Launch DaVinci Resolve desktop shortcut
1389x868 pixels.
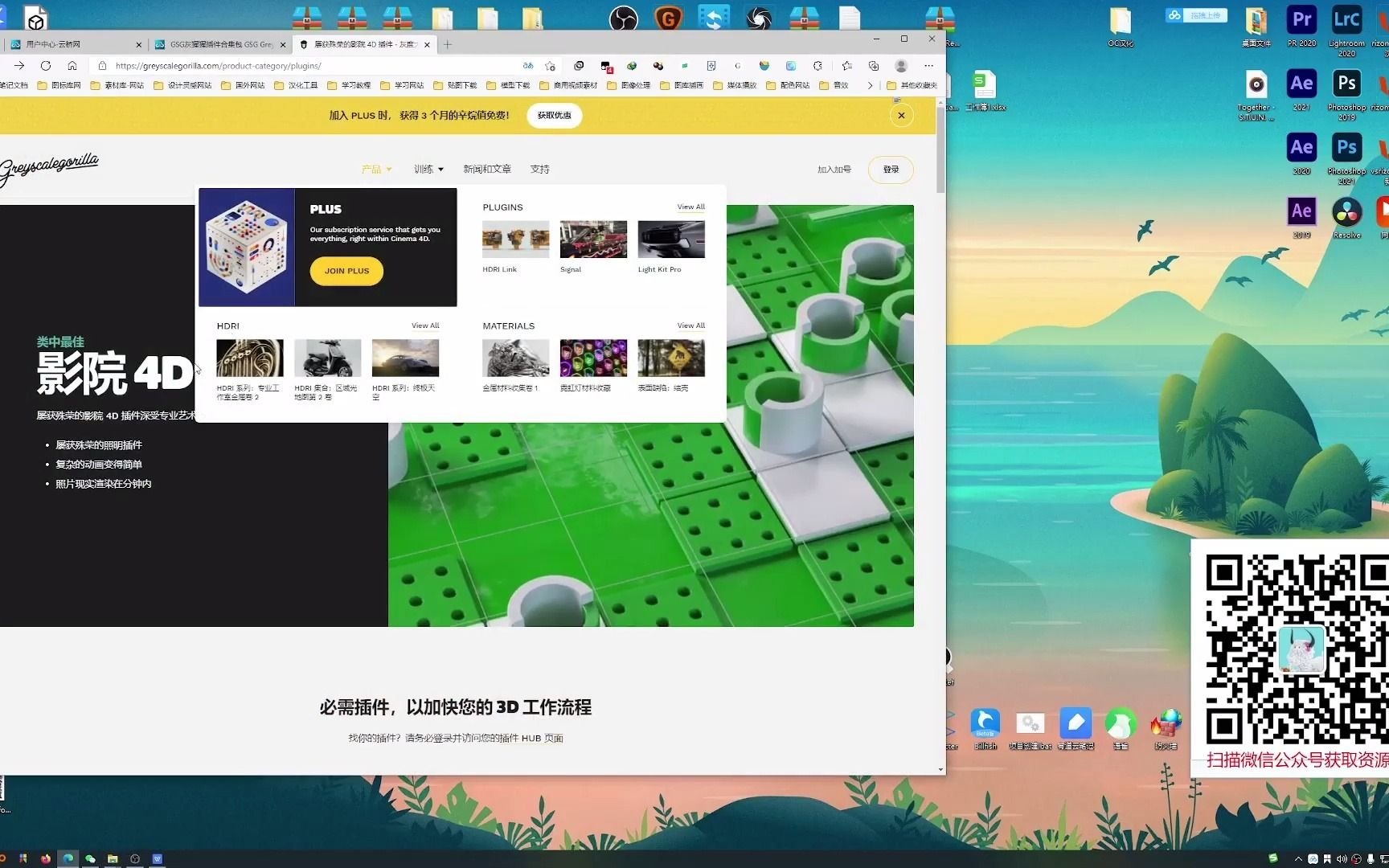(x=1346, y=218)
